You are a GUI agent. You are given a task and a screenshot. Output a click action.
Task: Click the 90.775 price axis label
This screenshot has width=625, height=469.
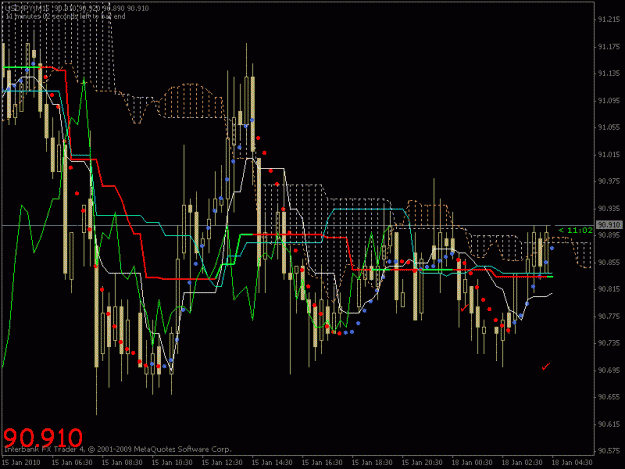[609, 316]
